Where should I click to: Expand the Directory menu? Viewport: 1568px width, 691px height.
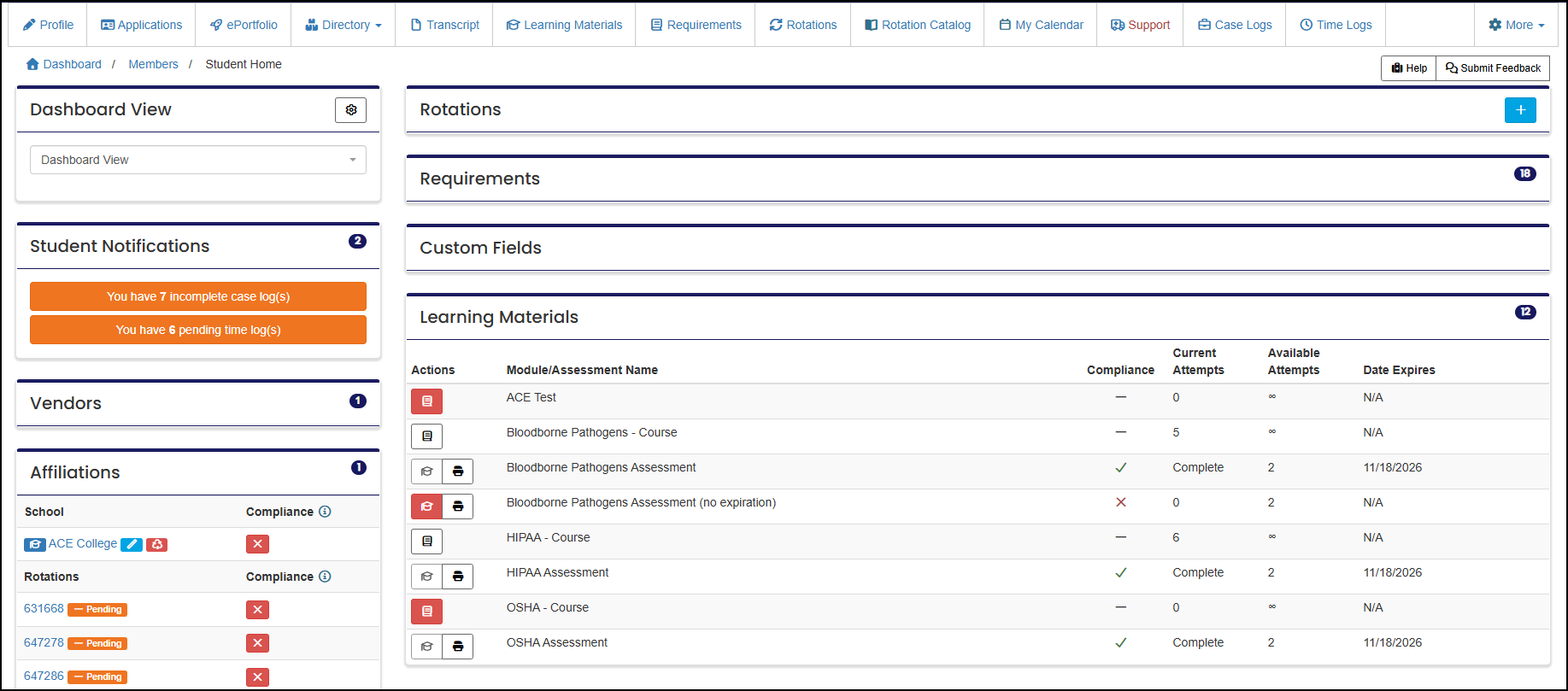344,25
